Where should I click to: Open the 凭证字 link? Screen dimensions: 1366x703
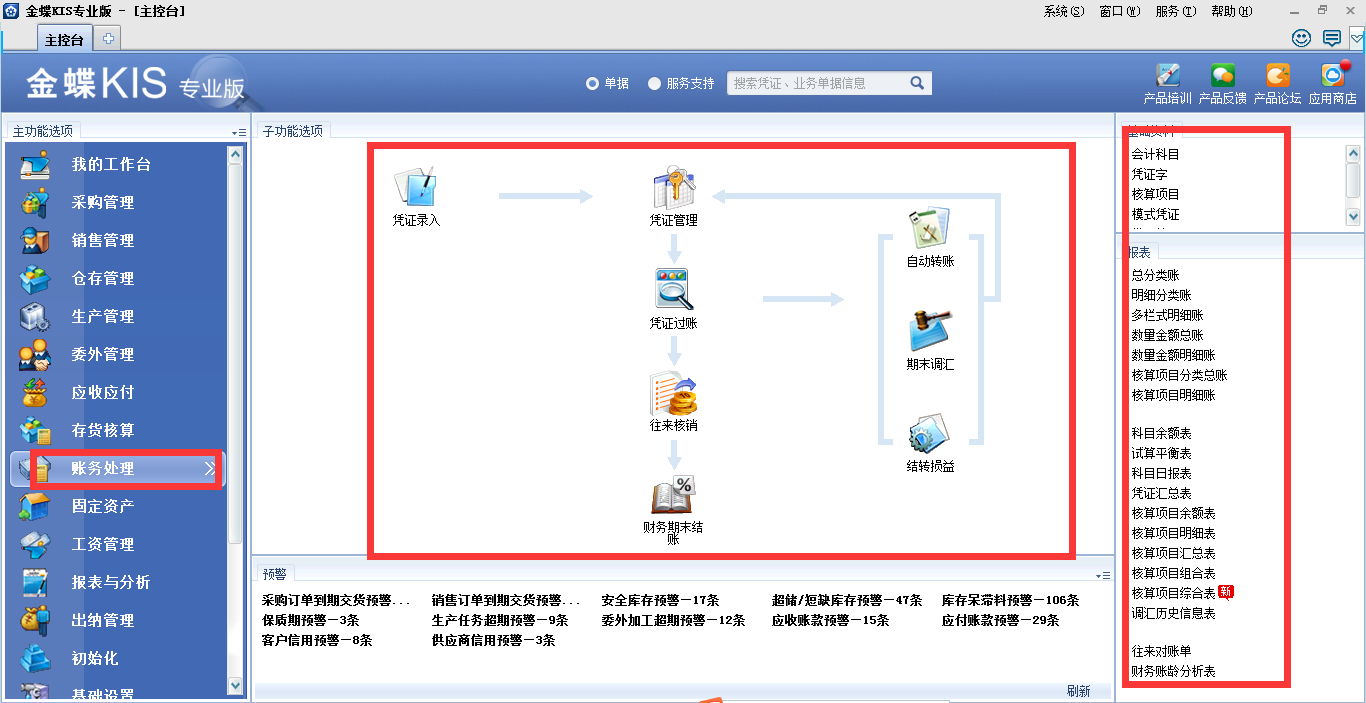click(x=1149, y=174)
